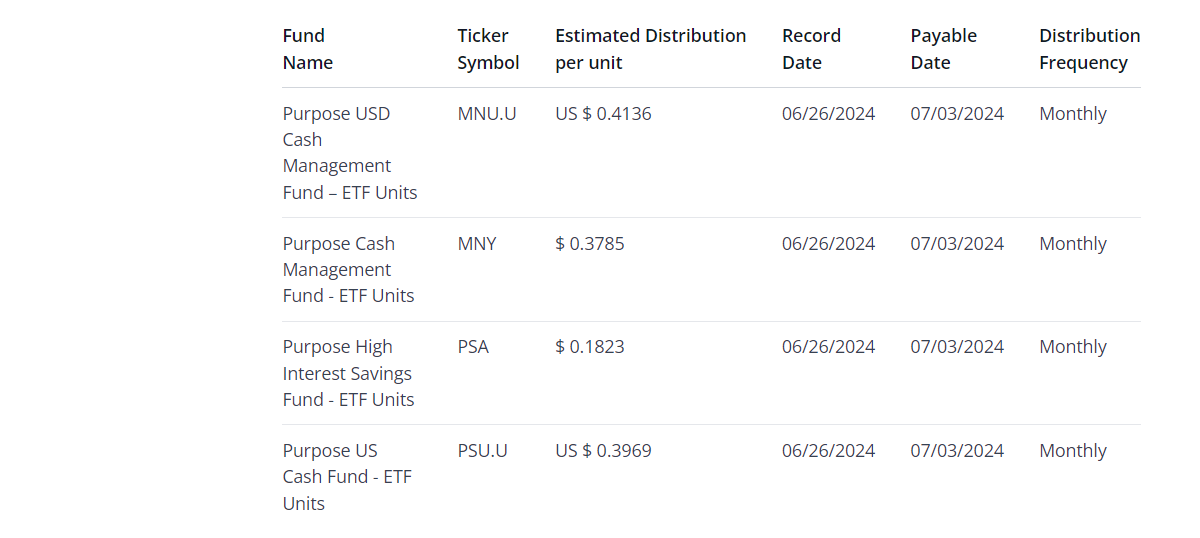
Task: Click the Payable Date column header
Action: (943, 49)
